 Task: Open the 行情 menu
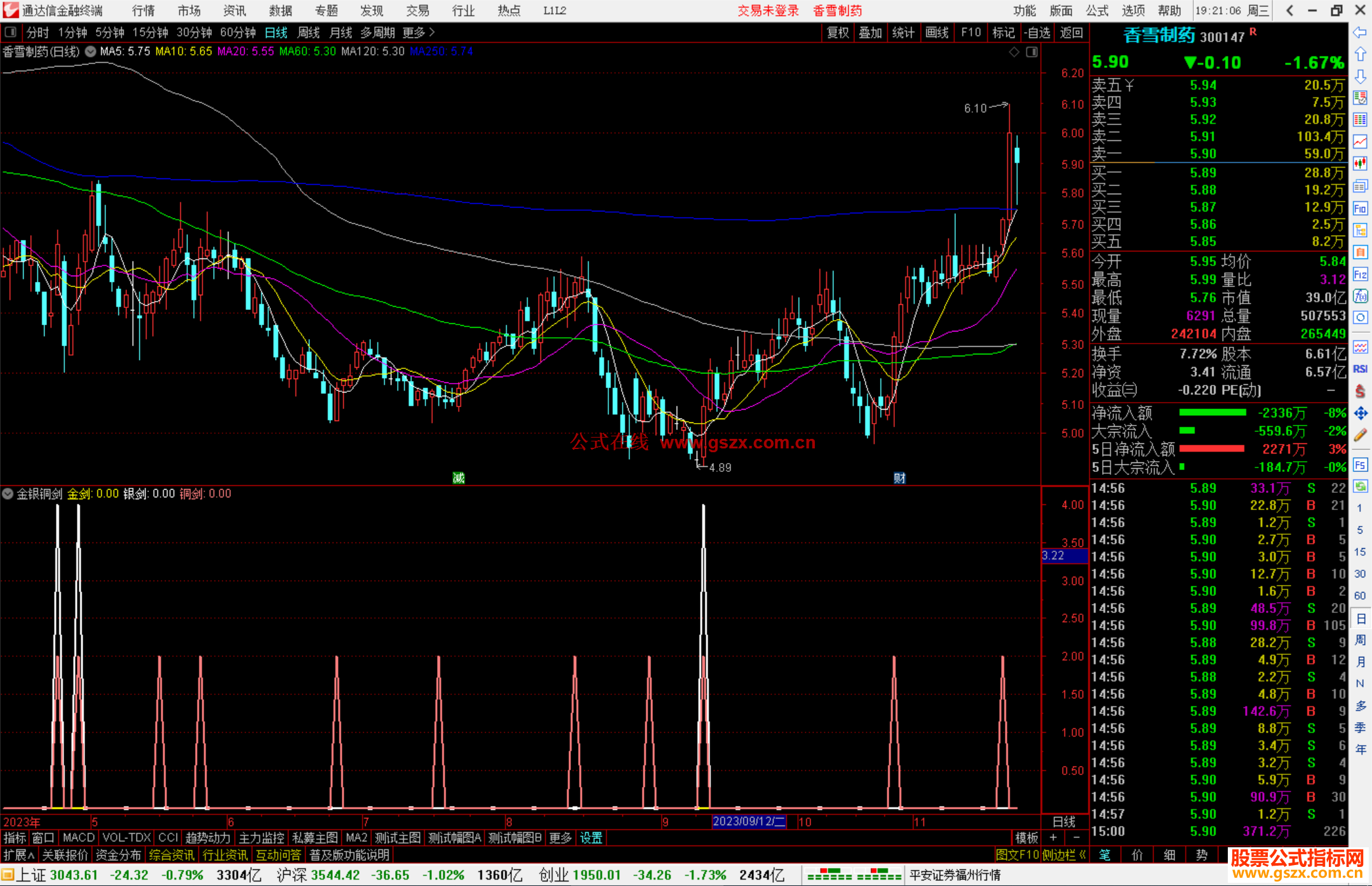[x=143, y=11]
